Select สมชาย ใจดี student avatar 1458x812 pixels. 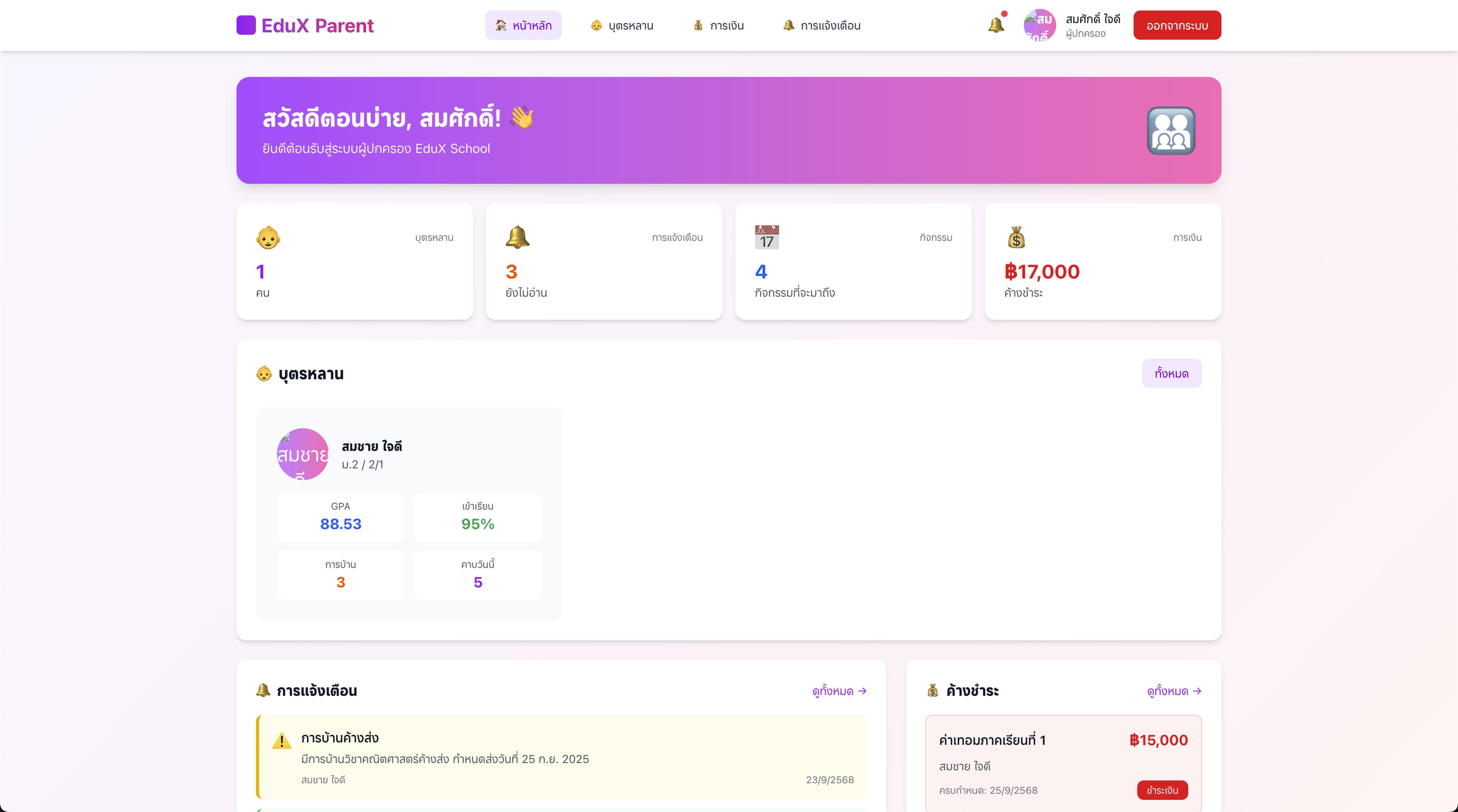302,454
